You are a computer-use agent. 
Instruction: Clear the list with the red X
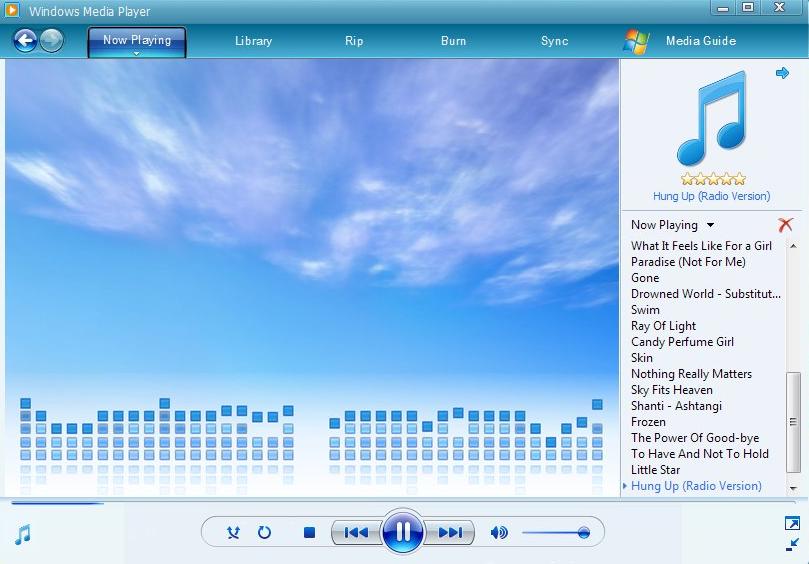click(x=785, y=224)
